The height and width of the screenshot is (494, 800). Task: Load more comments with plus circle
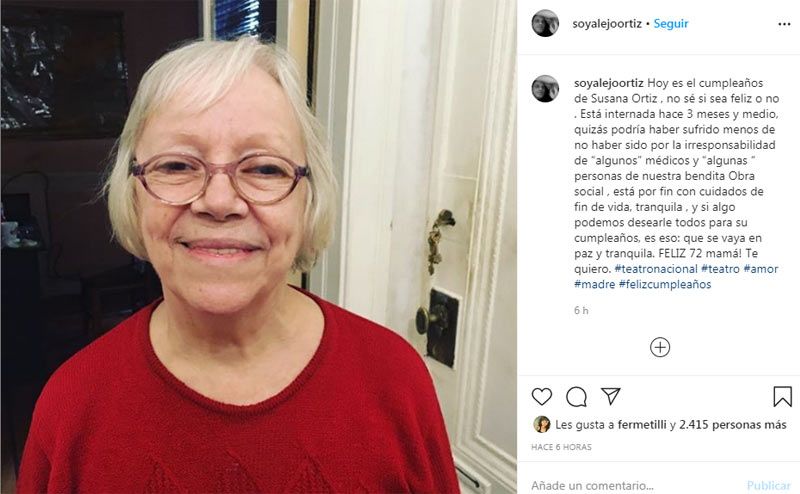[660, 347]
